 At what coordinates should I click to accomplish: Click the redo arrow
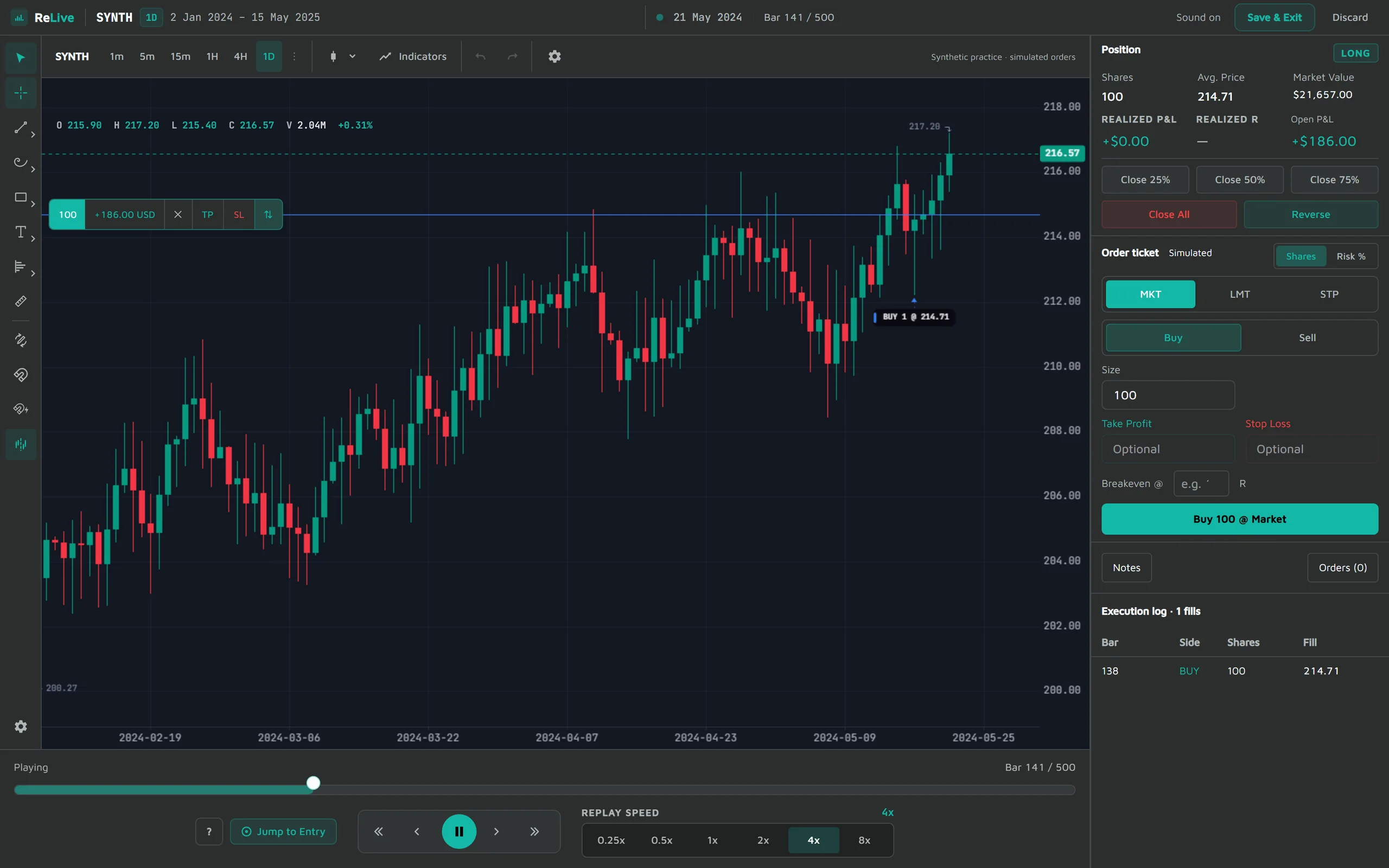tap(513, 56)
